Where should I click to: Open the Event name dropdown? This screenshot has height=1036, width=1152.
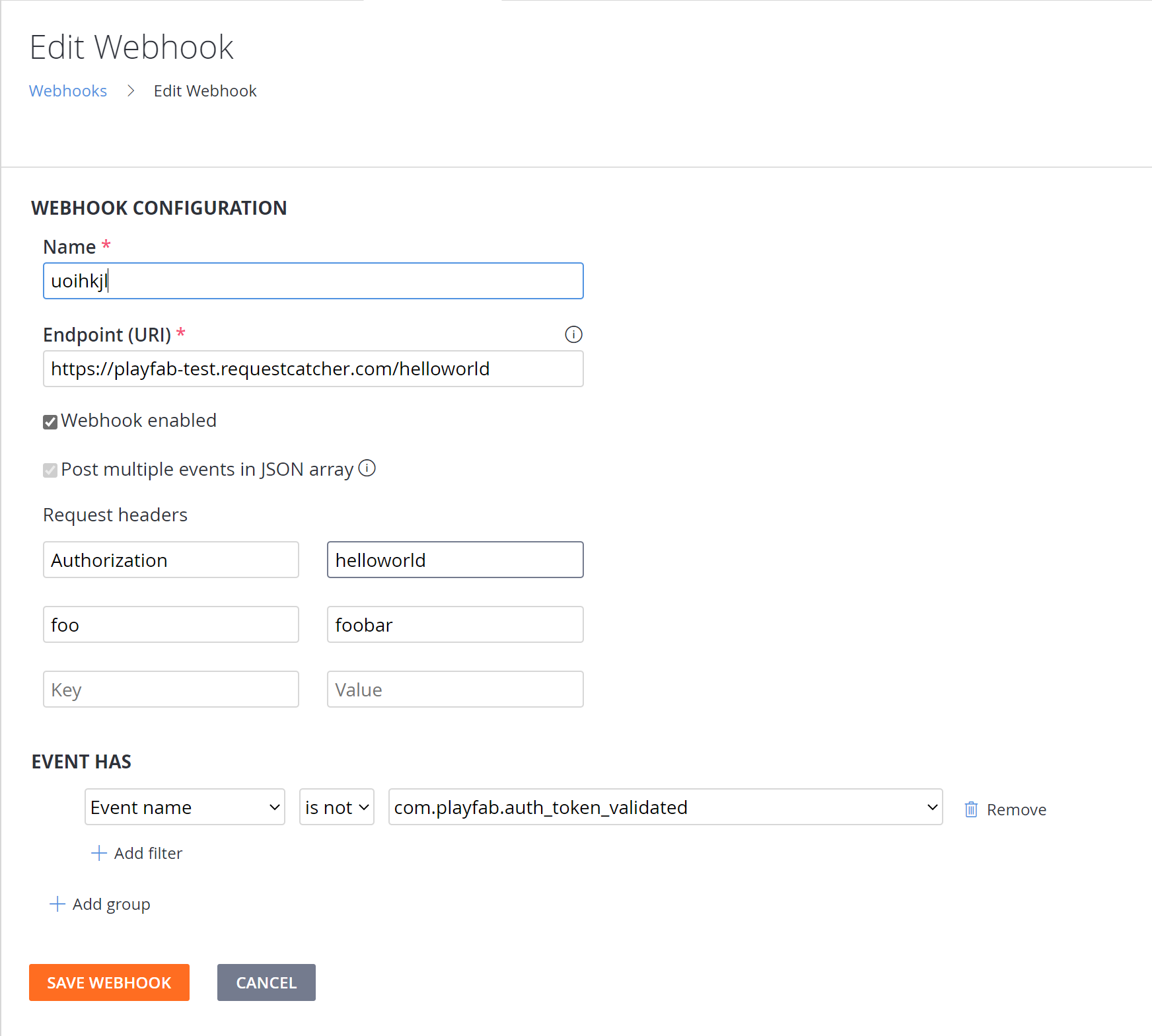(x=184, y=807)
